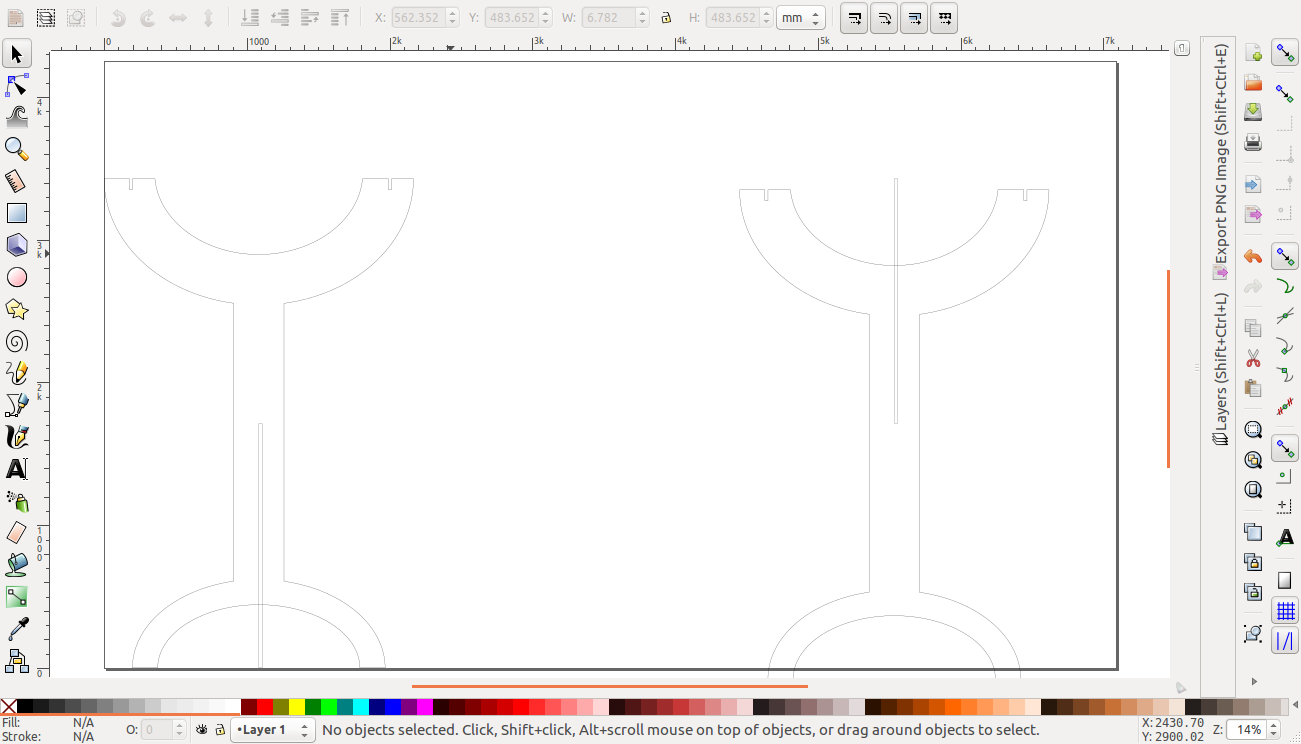Toggle snap nodes, paths and handles button
The width and height of the screenshot is (1301, 744).
coord(1285,257)
